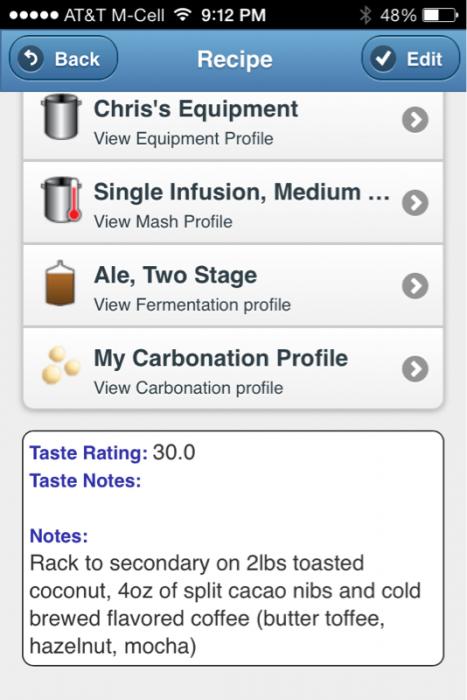The image size is (467, 700).
Task: Open View Equipment Profile row
Action: pyautogui.click(x=233, y=125)
